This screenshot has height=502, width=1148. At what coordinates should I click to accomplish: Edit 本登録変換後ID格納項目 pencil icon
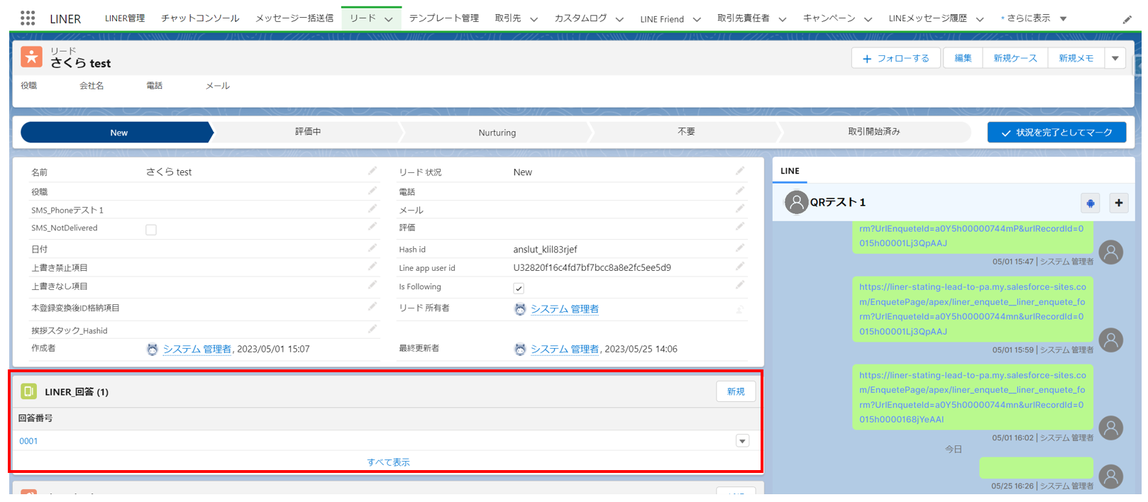point(373,307)
